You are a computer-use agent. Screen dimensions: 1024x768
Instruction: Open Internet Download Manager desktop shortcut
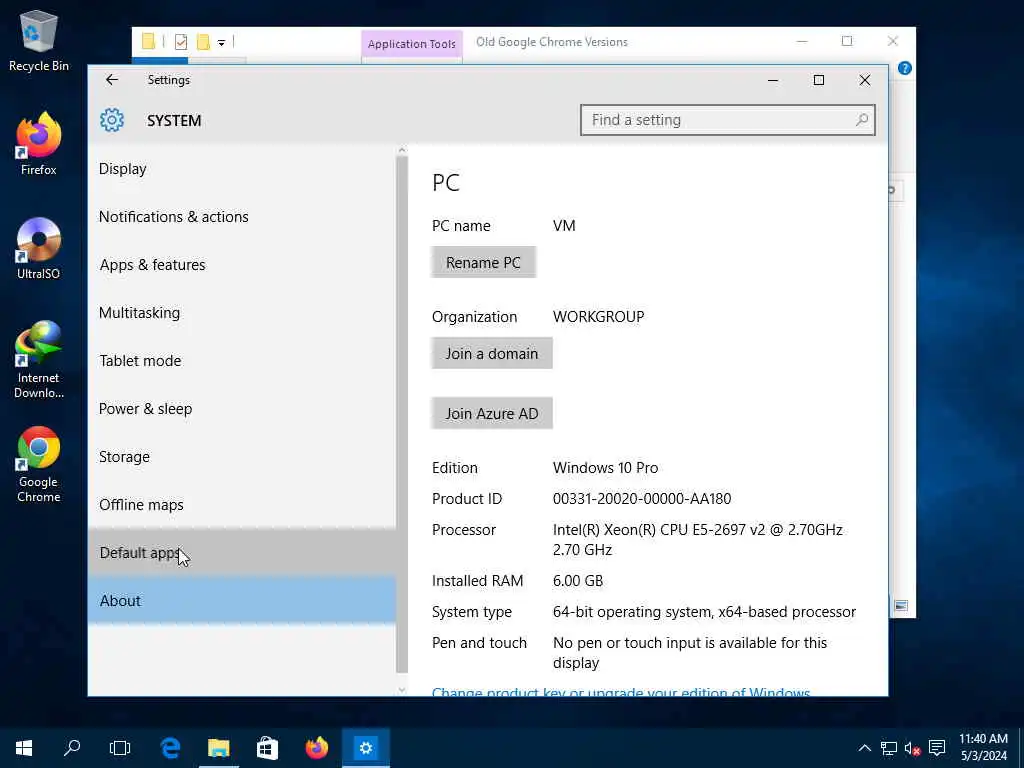click(x=39, y=359)
